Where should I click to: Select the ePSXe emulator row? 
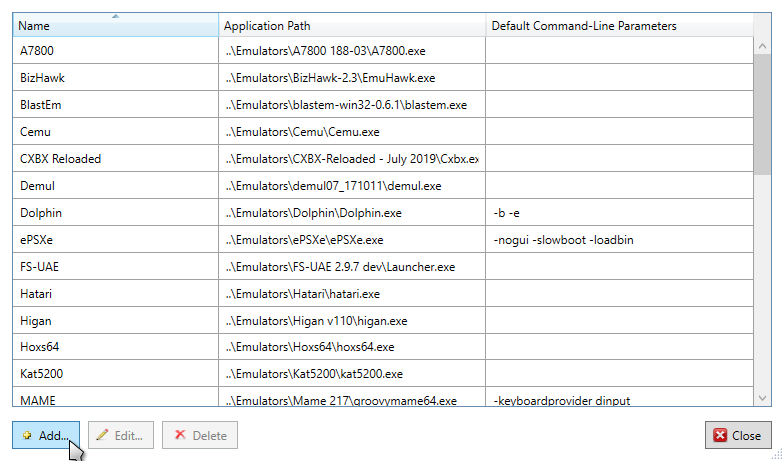pyautogui.click(x=383, y=240)
